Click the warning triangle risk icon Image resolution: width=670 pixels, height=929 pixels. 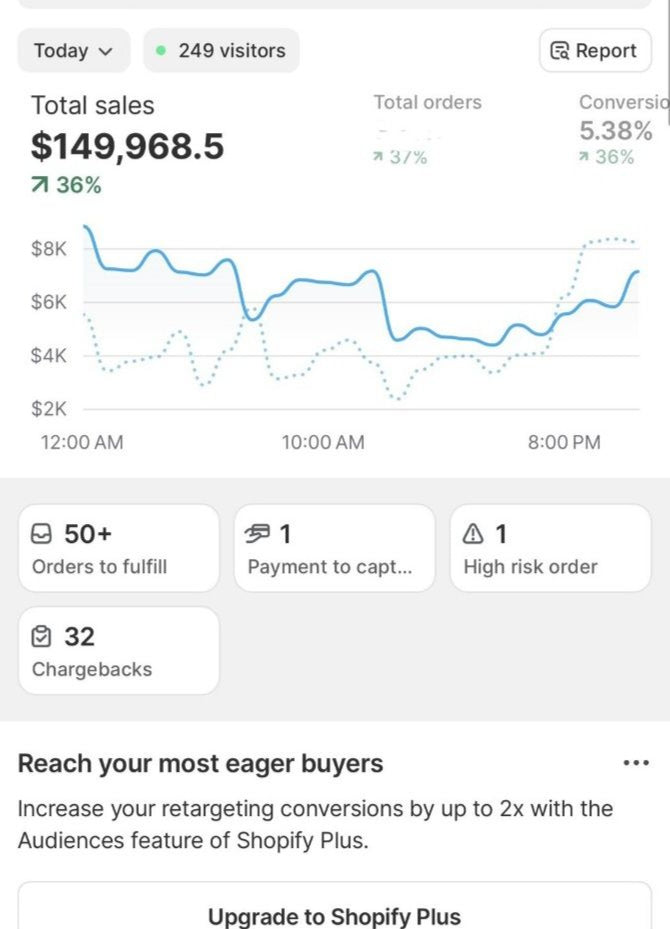click(473, 534)
